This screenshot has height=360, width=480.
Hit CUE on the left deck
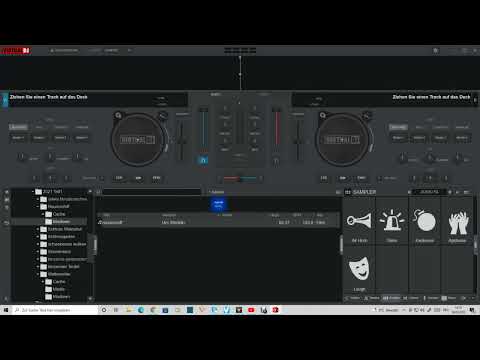point(119,178)
